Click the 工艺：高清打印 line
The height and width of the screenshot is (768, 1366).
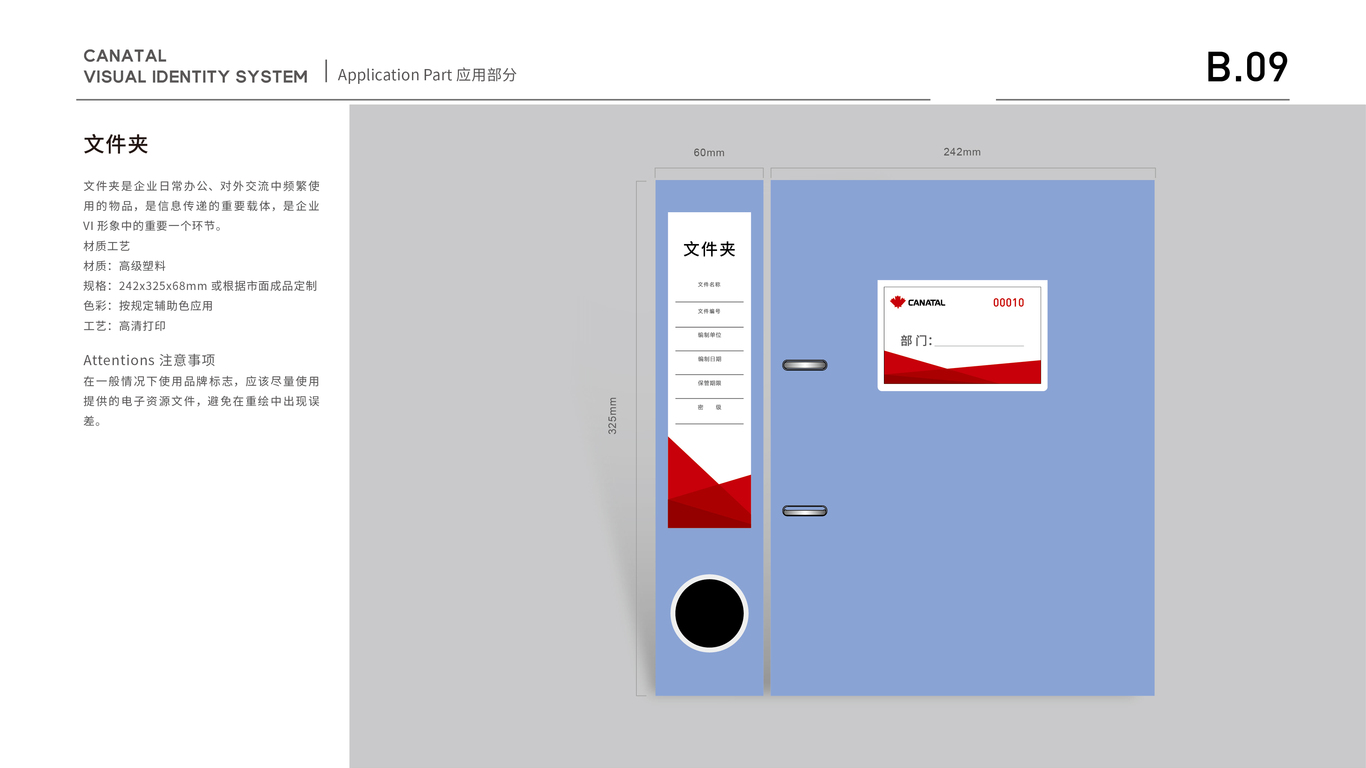(125, 326)
